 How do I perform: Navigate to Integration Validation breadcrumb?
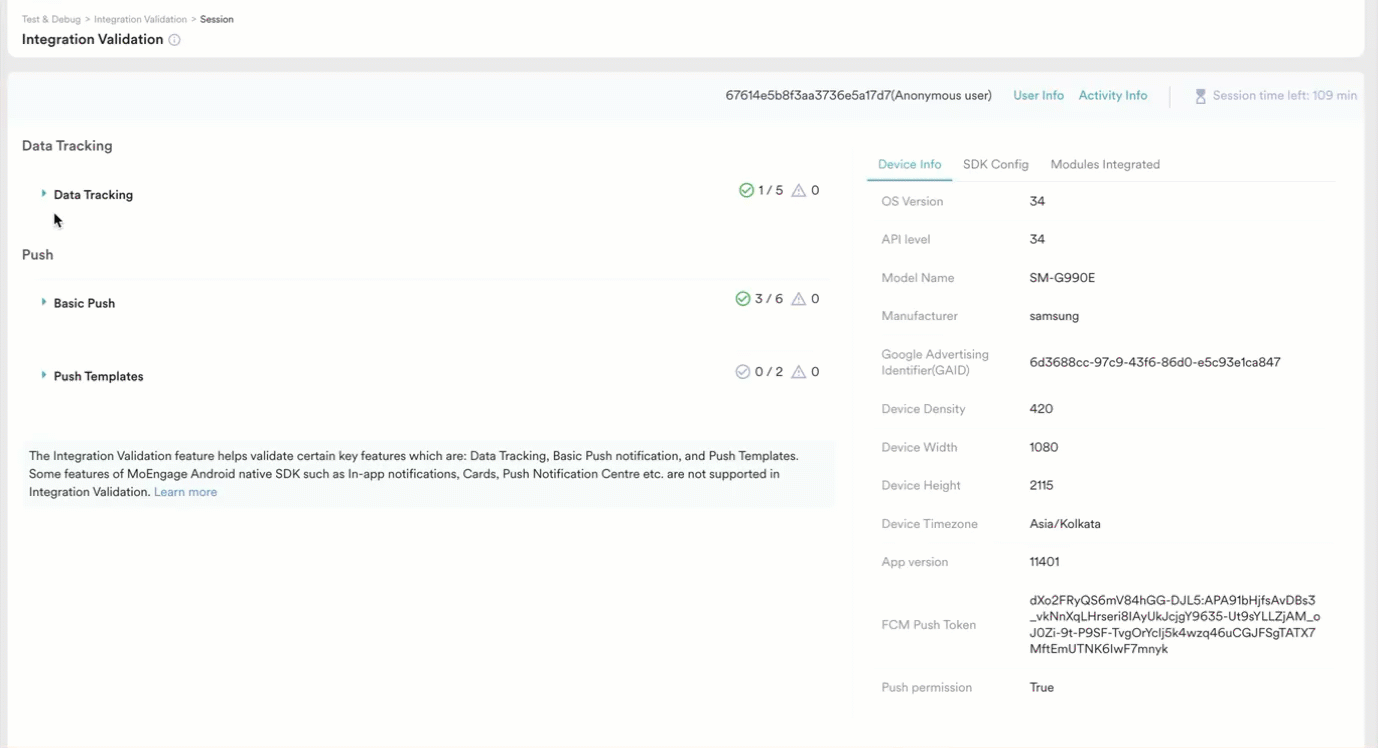(140, 19)
